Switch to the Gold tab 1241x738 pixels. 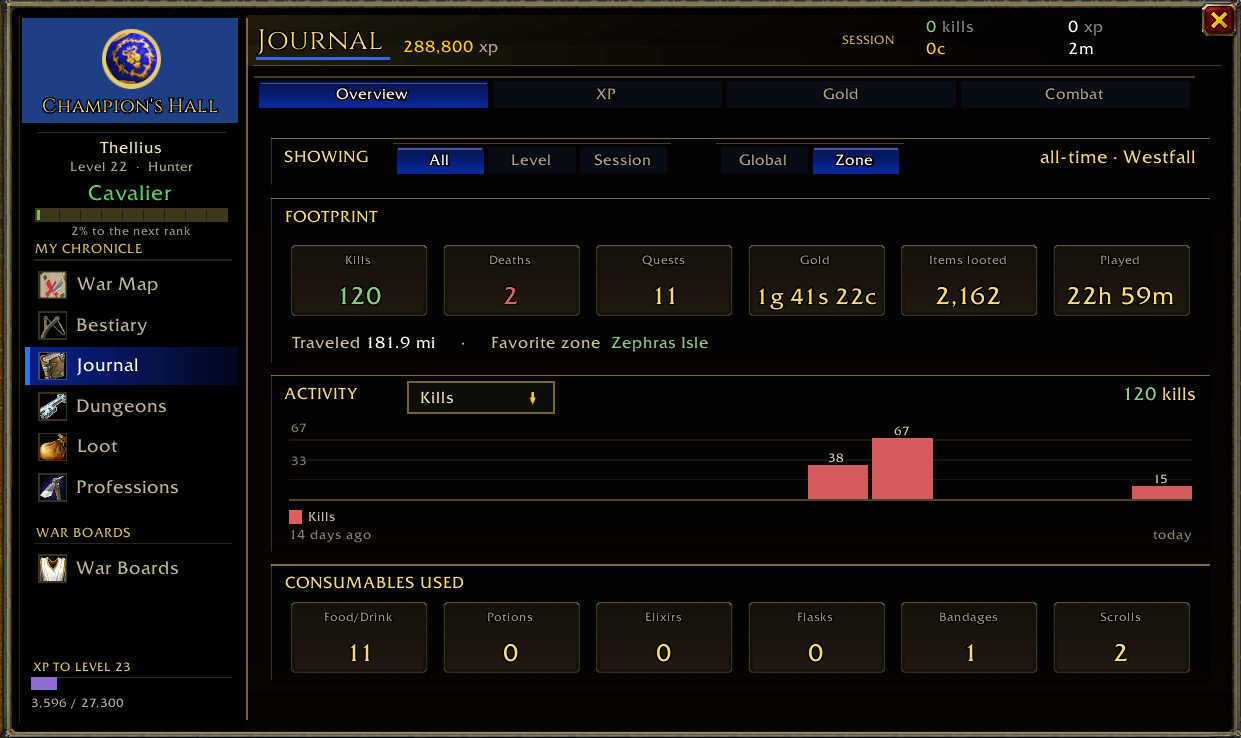[841, 94]
